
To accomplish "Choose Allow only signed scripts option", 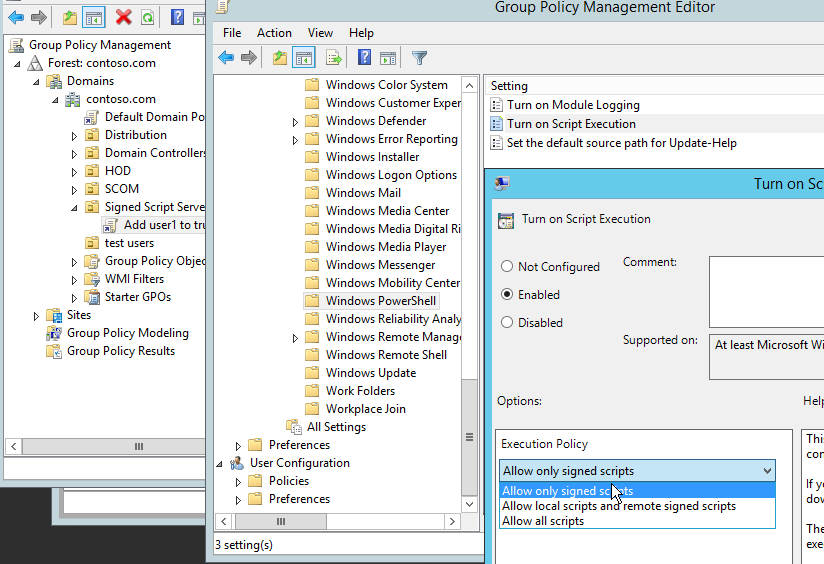I will point(637,491).
